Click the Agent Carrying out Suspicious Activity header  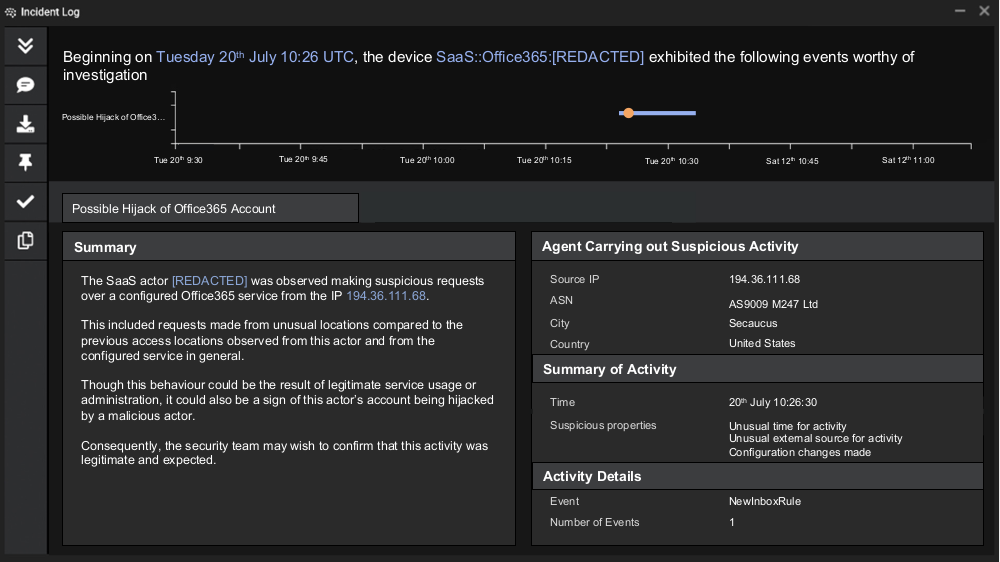pos(757,246)
